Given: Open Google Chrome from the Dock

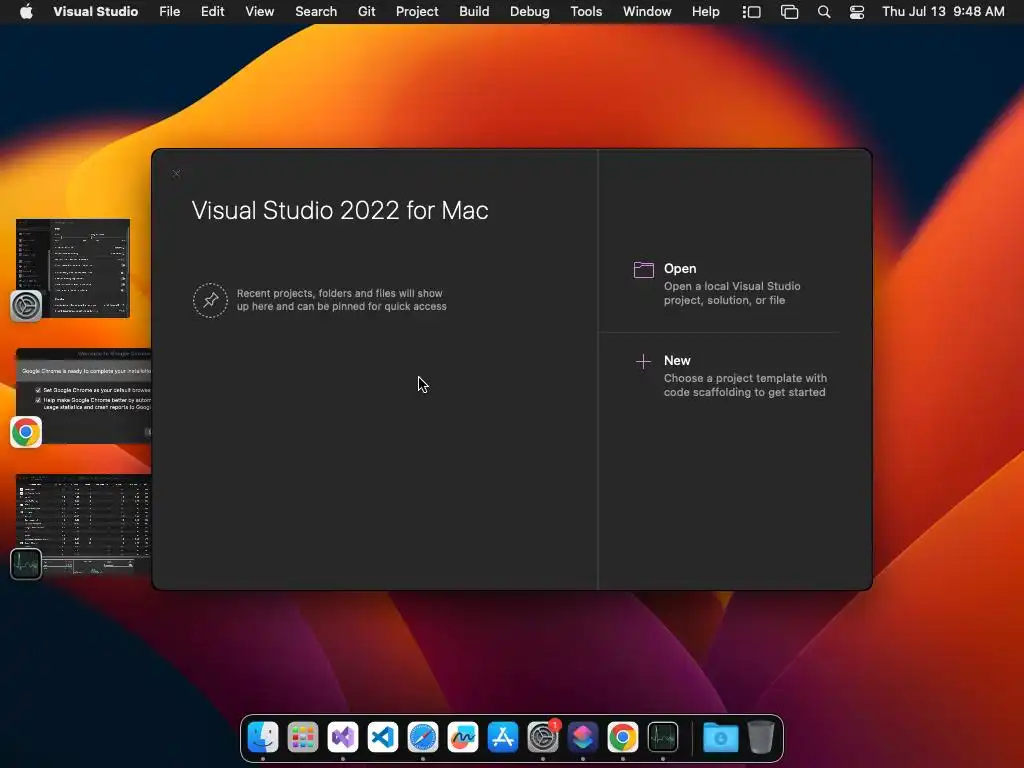Looking at the screenshot, I should click(x=623, y=737).
